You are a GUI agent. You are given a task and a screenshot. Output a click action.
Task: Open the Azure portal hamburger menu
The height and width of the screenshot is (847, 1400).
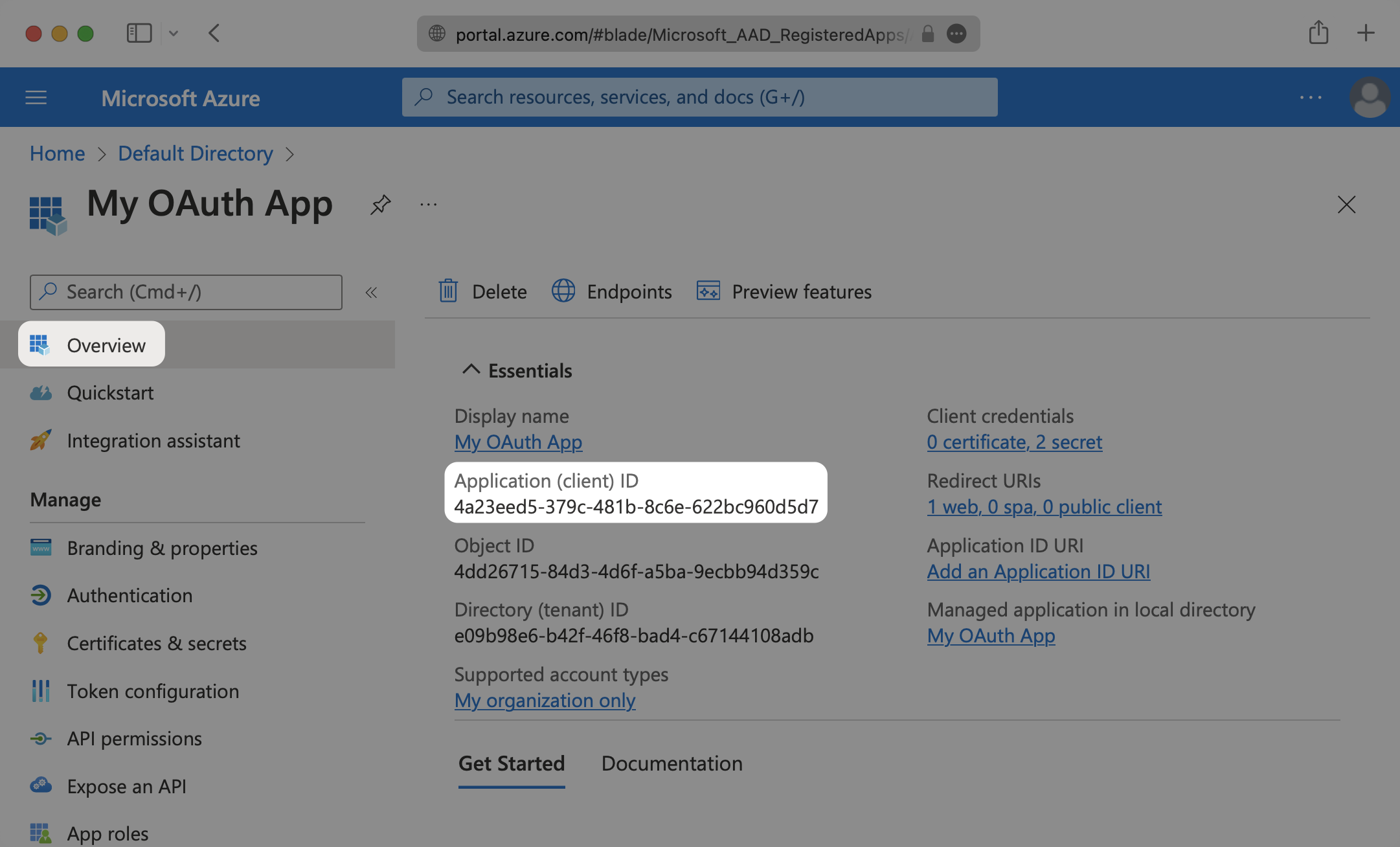[x=36, y=98]
